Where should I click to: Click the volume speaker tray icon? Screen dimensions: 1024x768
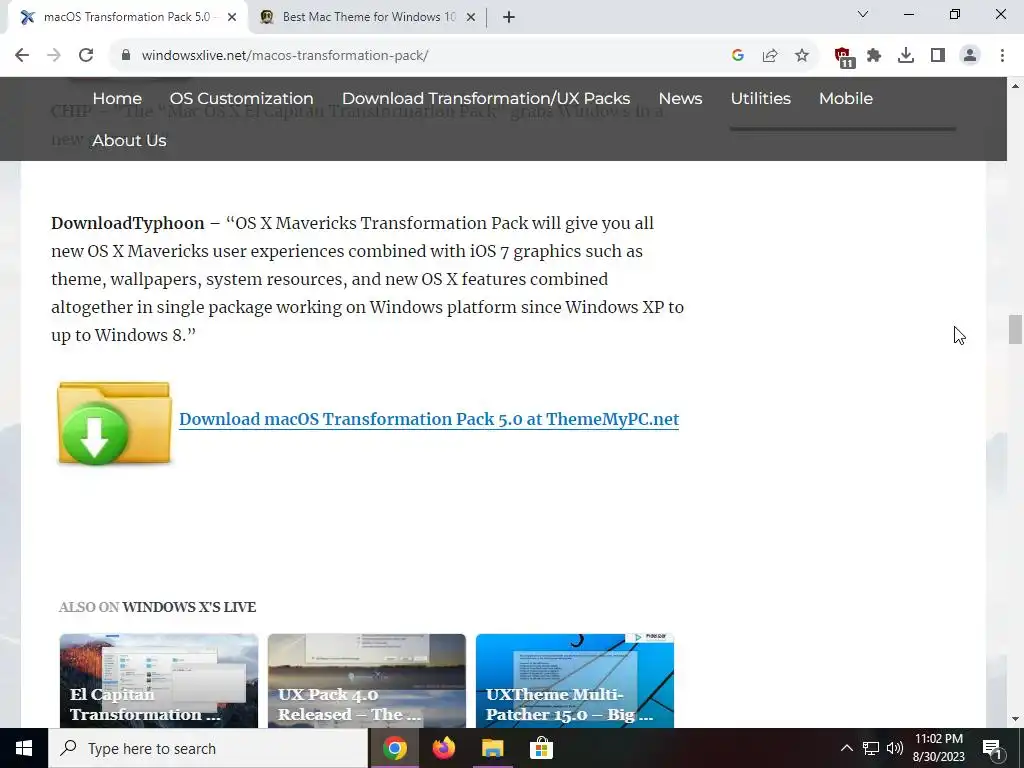click(x=895, y=748)
